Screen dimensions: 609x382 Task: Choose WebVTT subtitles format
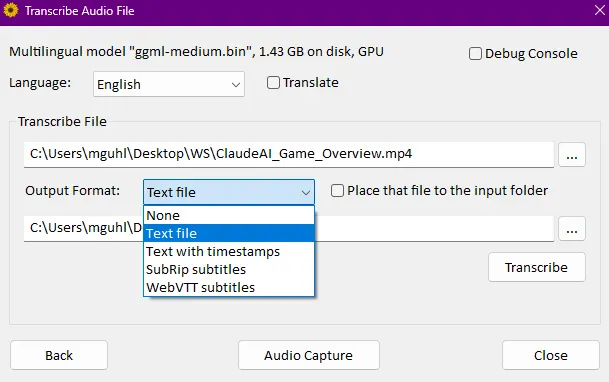[x=229, y=287]
